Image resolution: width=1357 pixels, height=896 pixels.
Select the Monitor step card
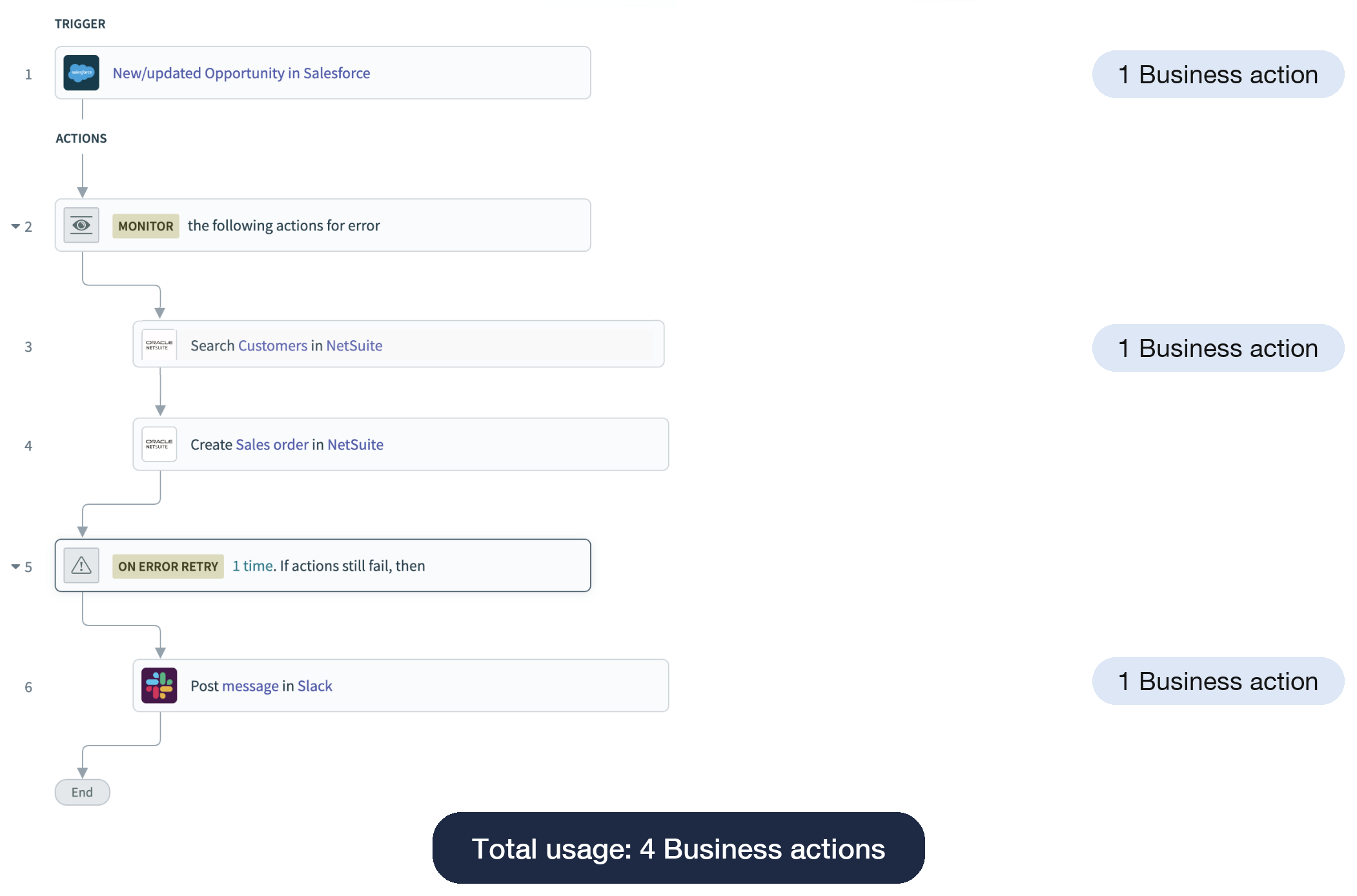(323, 225)
